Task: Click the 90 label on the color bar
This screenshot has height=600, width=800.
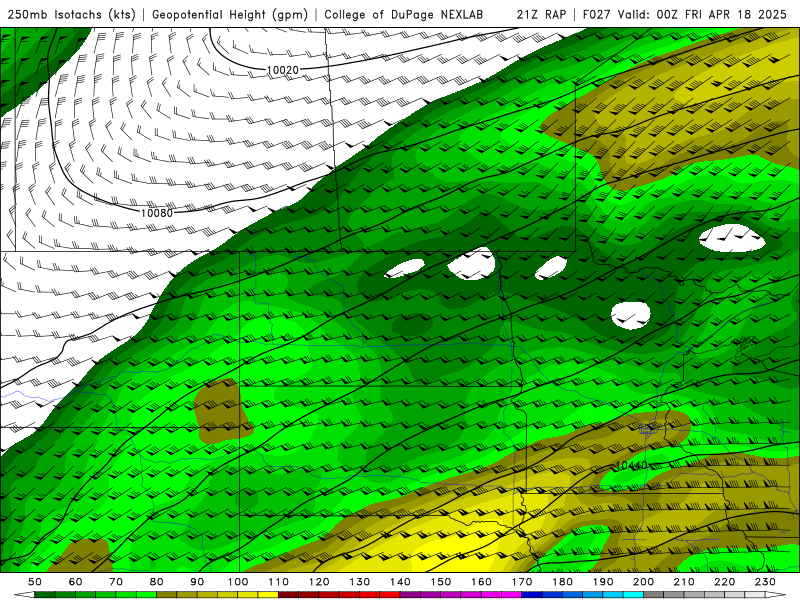Action: pos(197,582)
